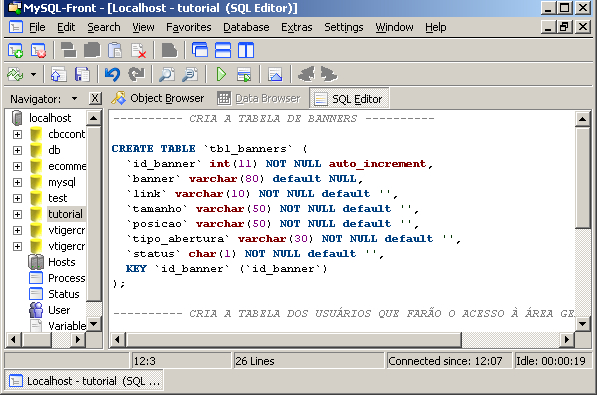
Task: Click the green Refresh icon
Action: pyautogui.click(x=16, y=74)
